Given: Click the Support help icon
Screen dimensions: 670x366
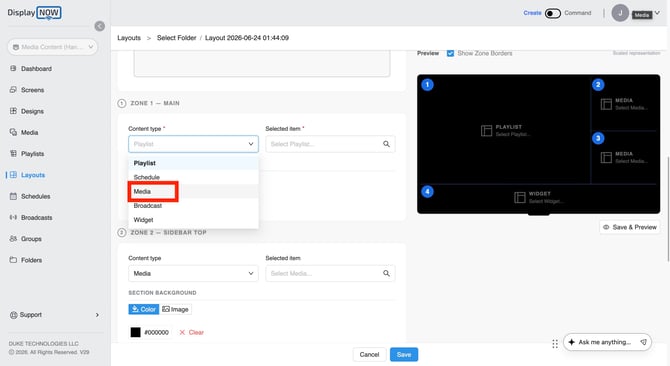Looking at the screenshot, I should coord(13,315).
